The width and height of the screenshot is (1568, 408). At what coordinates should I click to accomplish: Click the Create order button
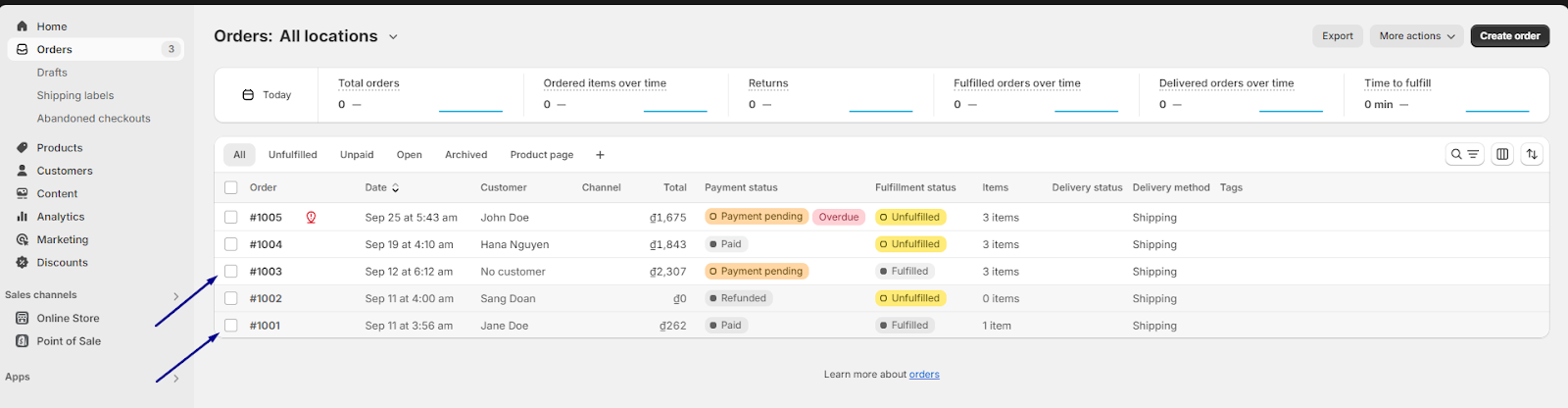tap(1510, 36)
